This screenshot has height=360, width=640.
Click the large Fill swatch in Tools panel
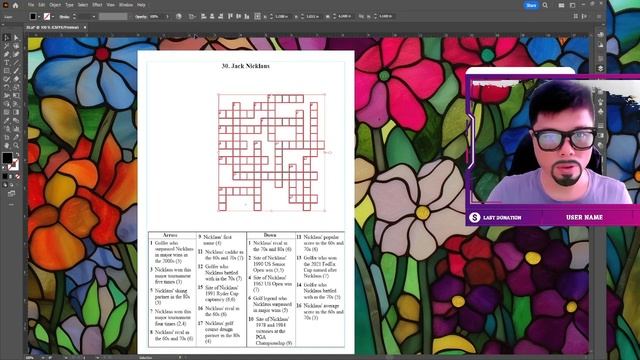(x=7, y=158)
